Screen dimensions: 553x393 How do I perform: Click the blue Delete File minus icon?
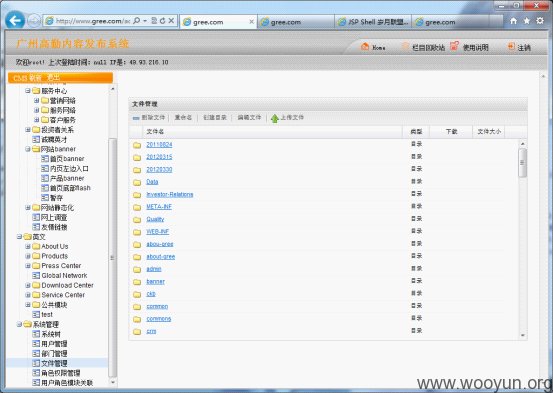click(x=136, y=118)
